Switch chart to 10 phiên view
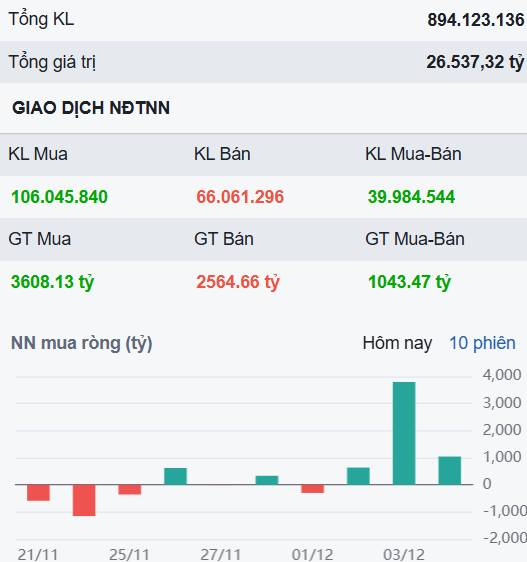The image size is (527, 562). point(482,343)
